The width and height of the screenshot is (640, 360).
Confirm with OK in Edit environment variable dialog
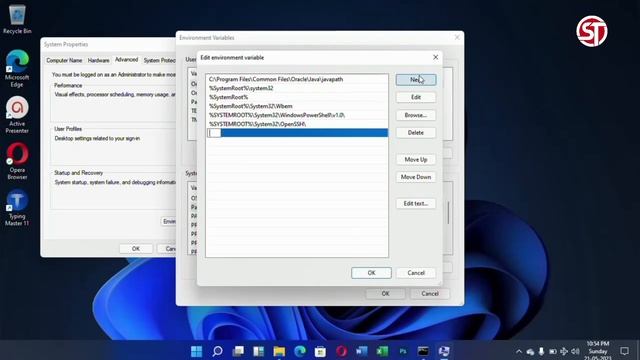tap(371, 273)
